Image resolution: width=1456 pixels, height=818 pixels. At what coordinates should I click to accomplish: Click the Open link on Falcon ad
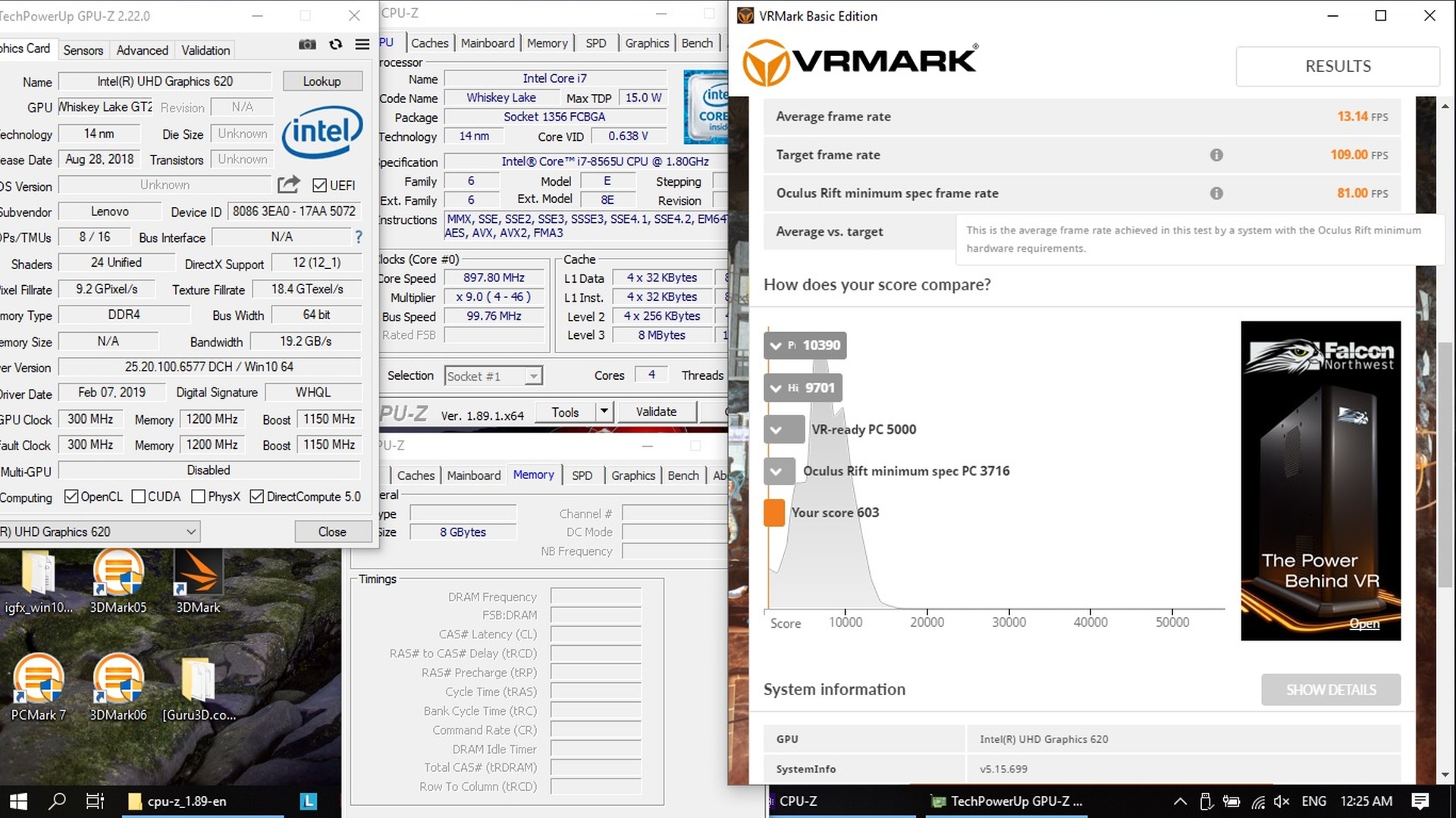point(1363,623)
